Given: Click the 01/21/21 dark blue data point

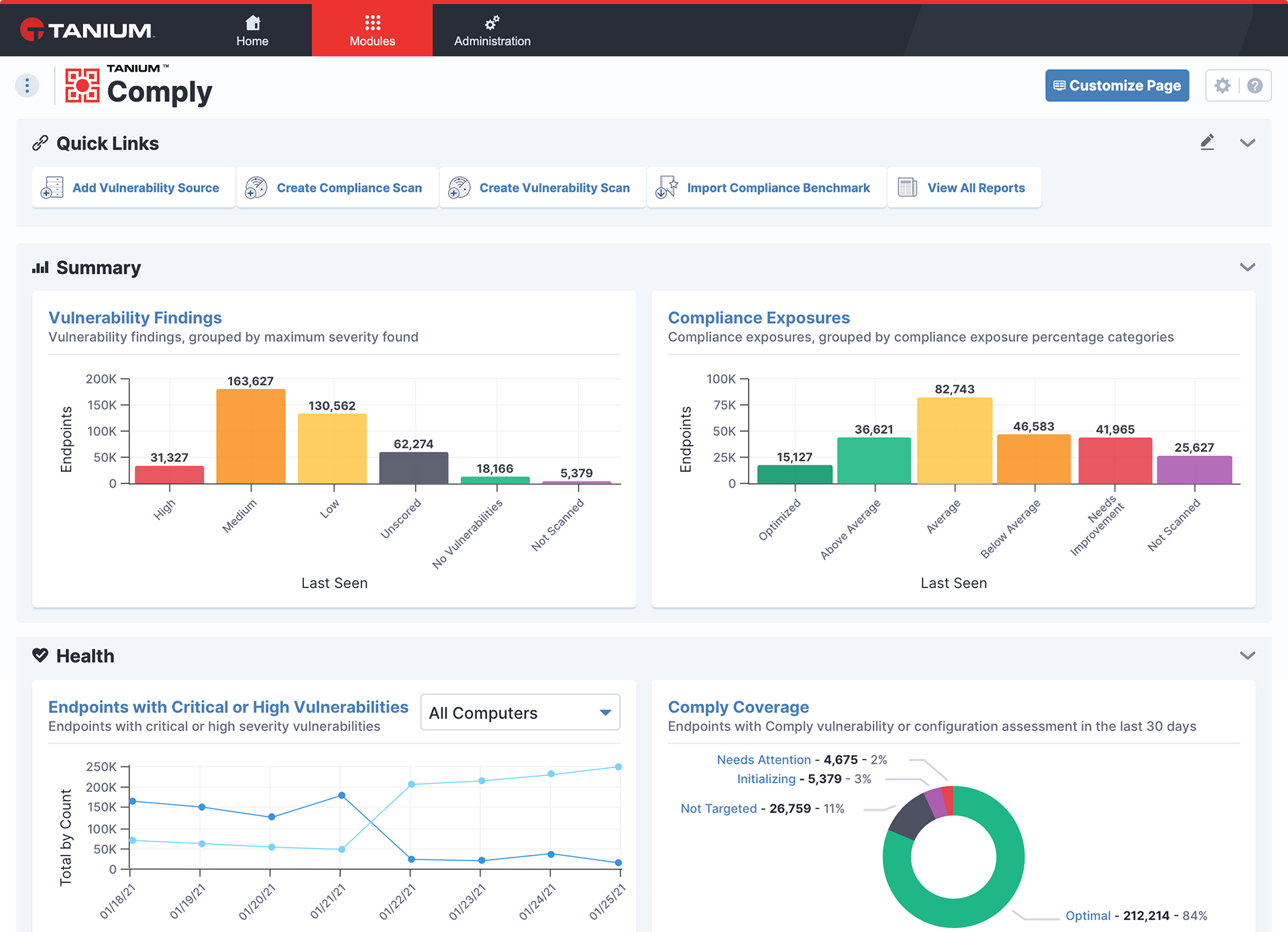Looking at the screenshot, I should pyautogui.click(x=341, y=795).
